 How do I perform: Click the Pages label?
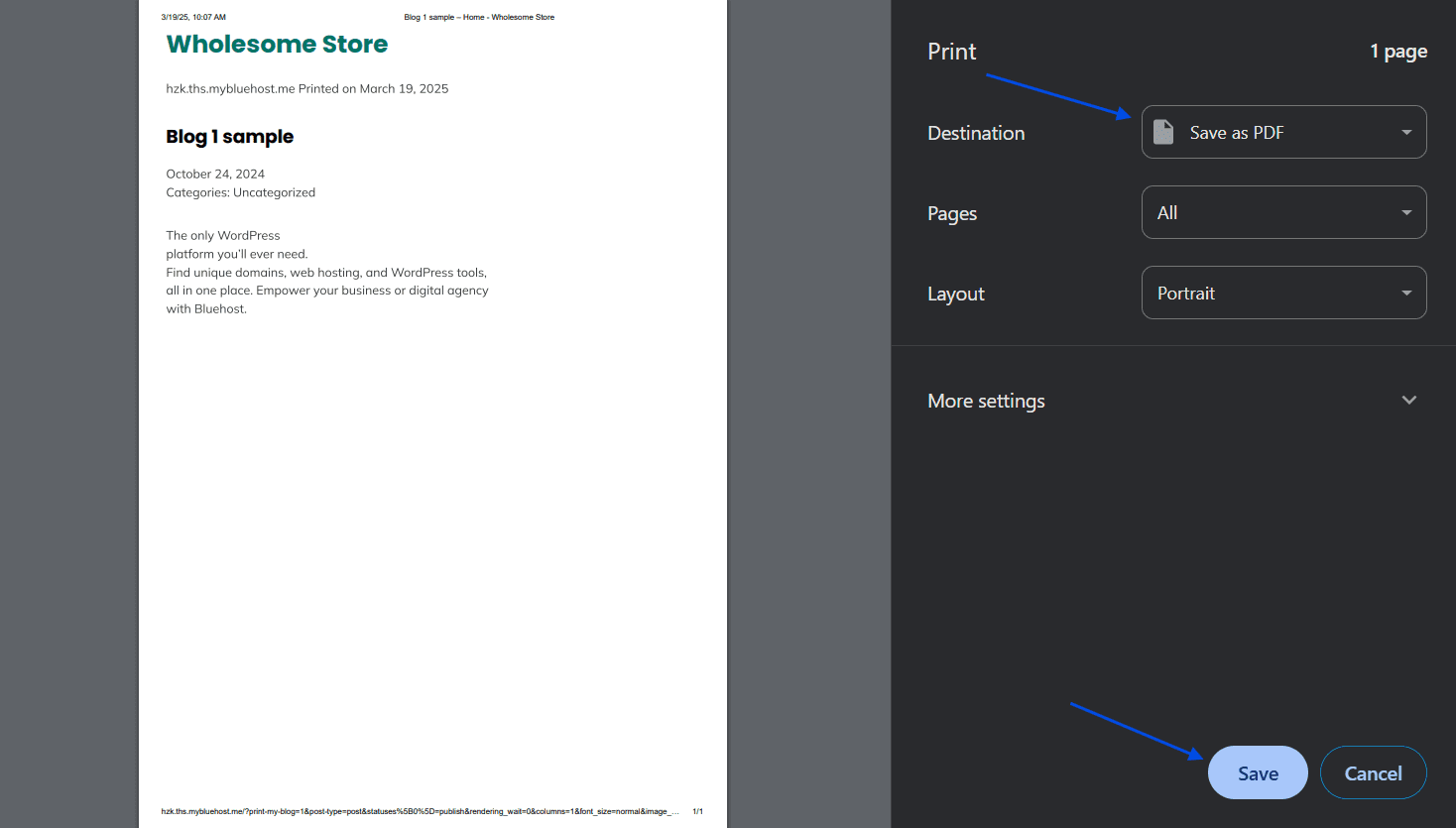pos(952,213)
